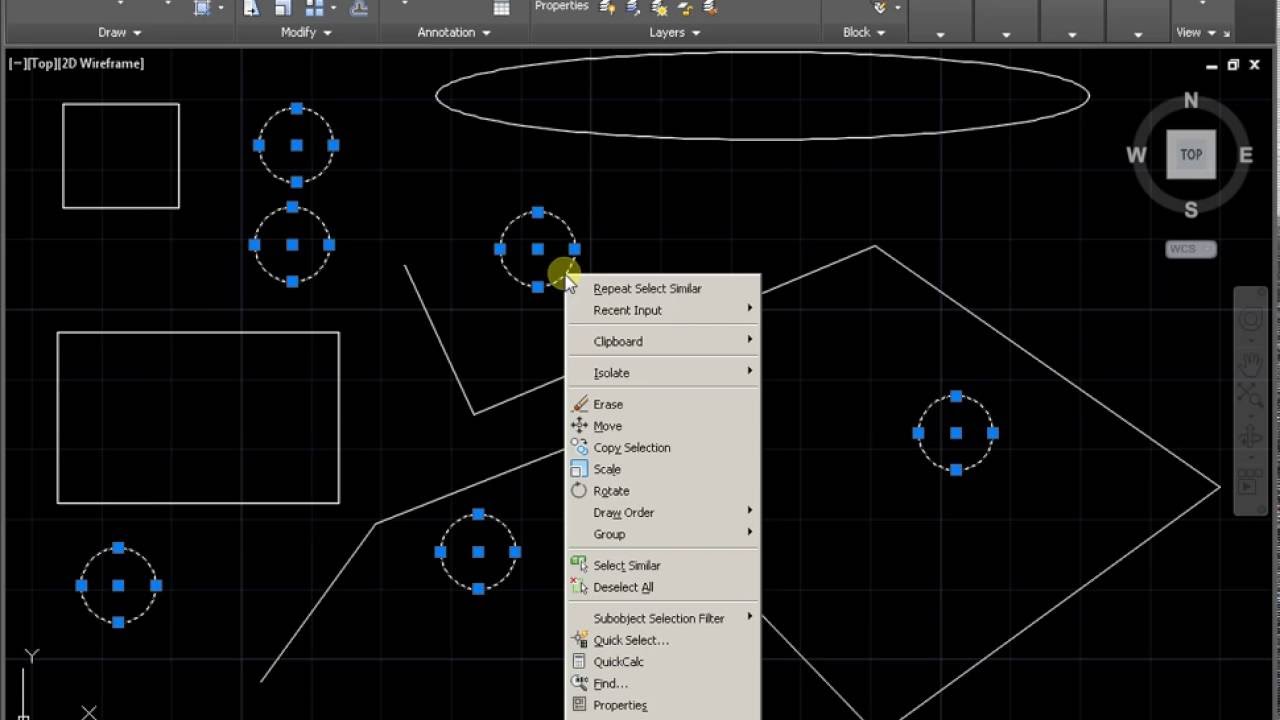Select Rotate in the context menu
This screenshot has height=720, width=1280.
click(664, 491)
